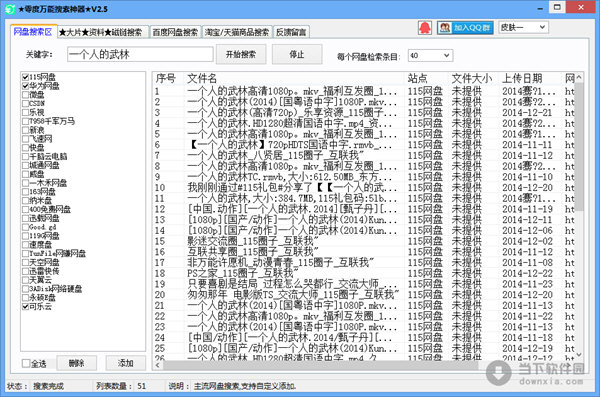Sort by the 序号 column header

169,78
